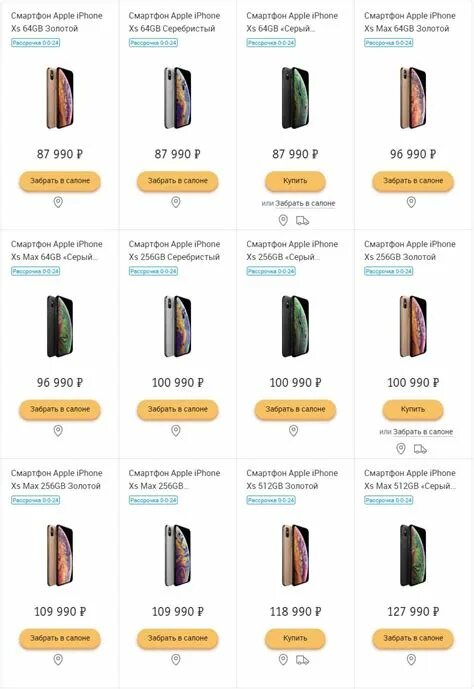Click location pin under Xs Max 256GB Золотой
This screenshot has width=474, height=689.
[58, 660]
